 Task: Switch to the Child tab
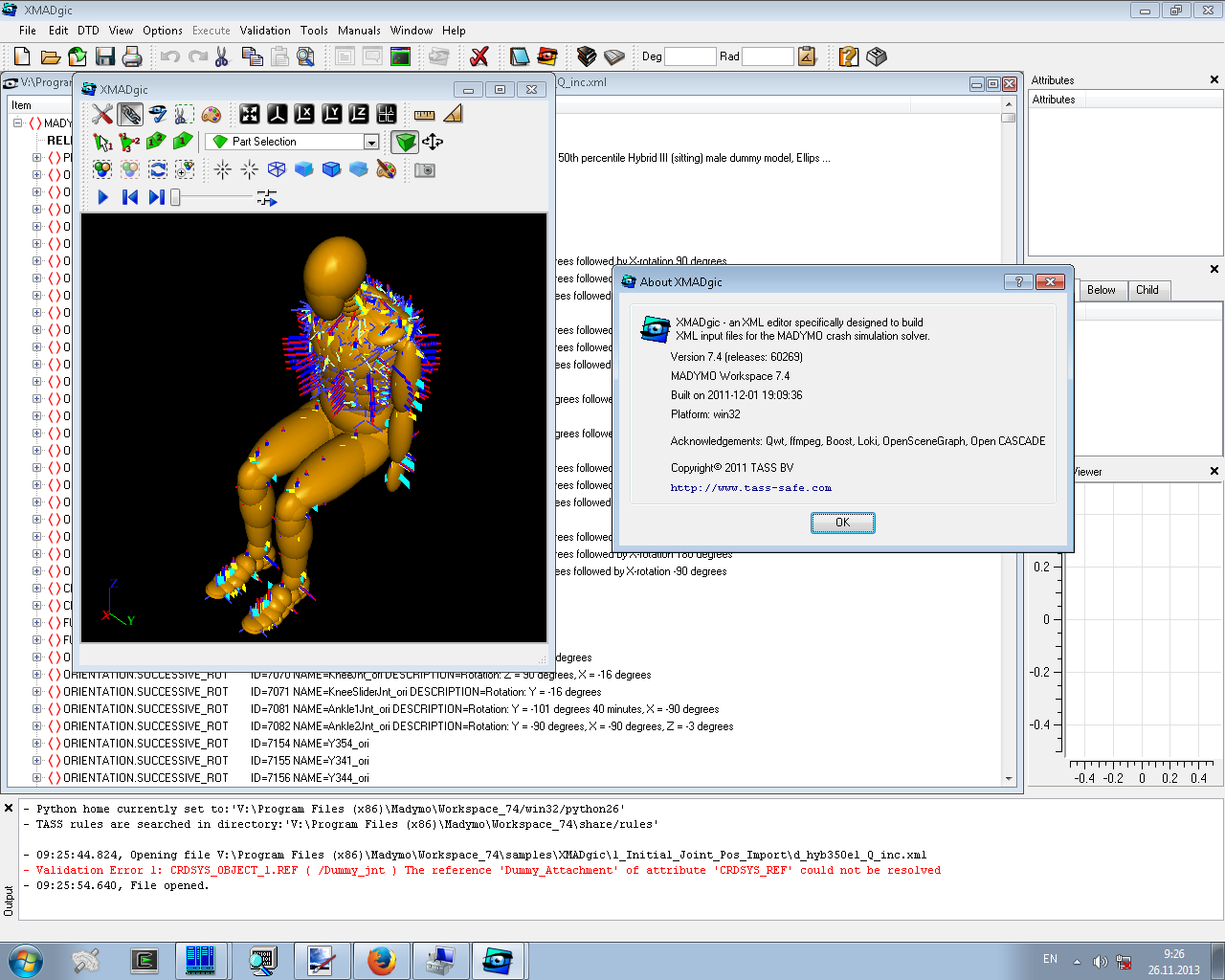click(x=1147, y=290)
